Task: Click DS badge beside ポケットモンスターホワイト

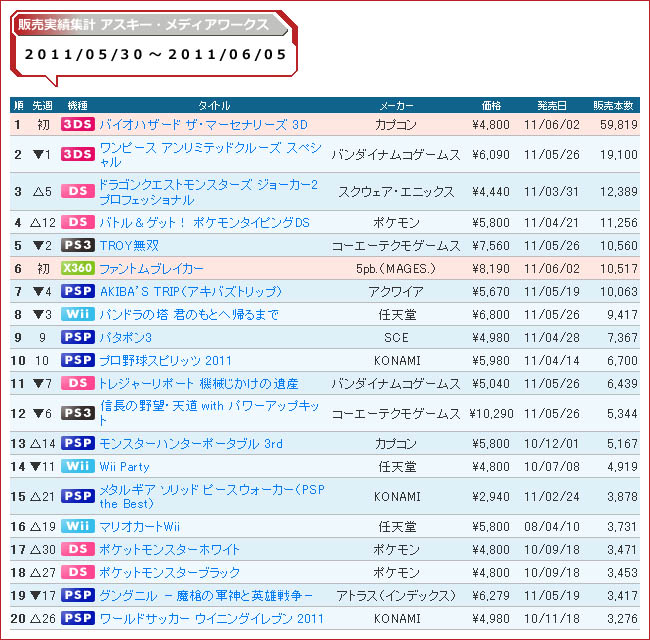Action: click(78, 549)
